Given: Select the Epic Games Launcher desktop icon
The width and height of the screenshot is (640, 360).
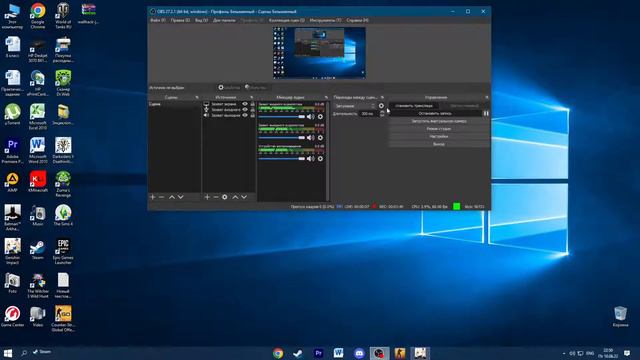Looking at the screenshot, I should (63, 251).
